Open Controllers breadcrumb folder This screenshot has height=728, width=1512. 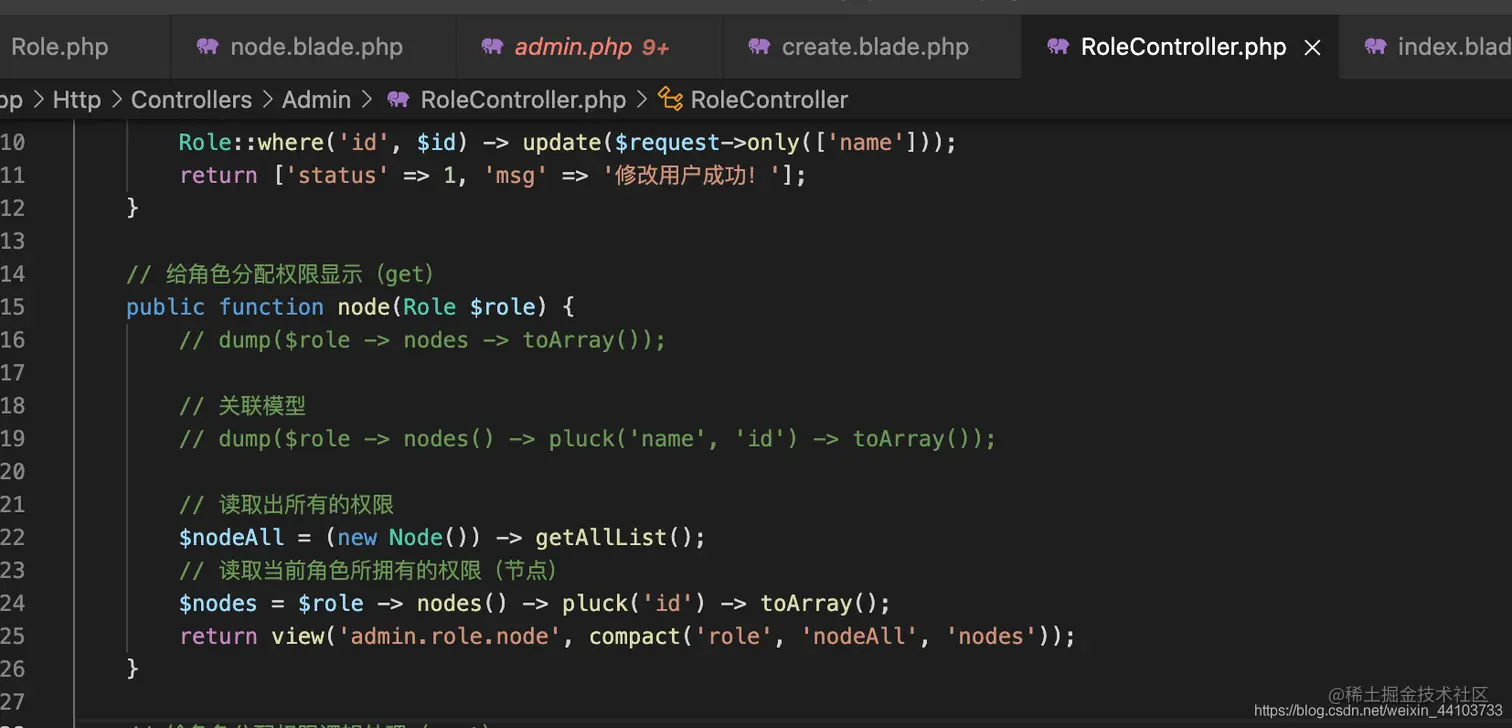pos(191,100)
